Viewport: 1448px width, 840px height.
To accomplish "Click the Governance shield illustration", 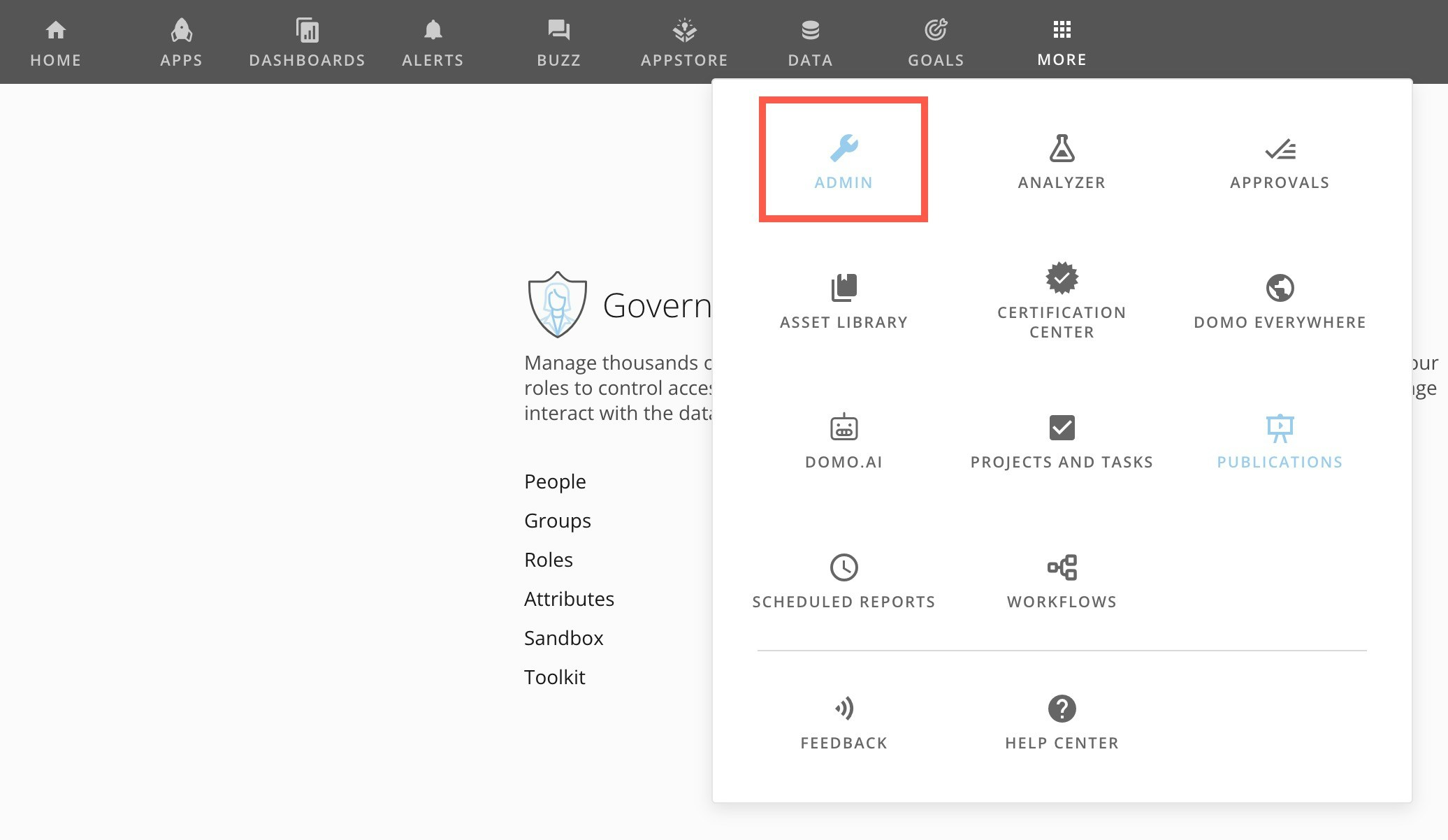I will 557,305.
